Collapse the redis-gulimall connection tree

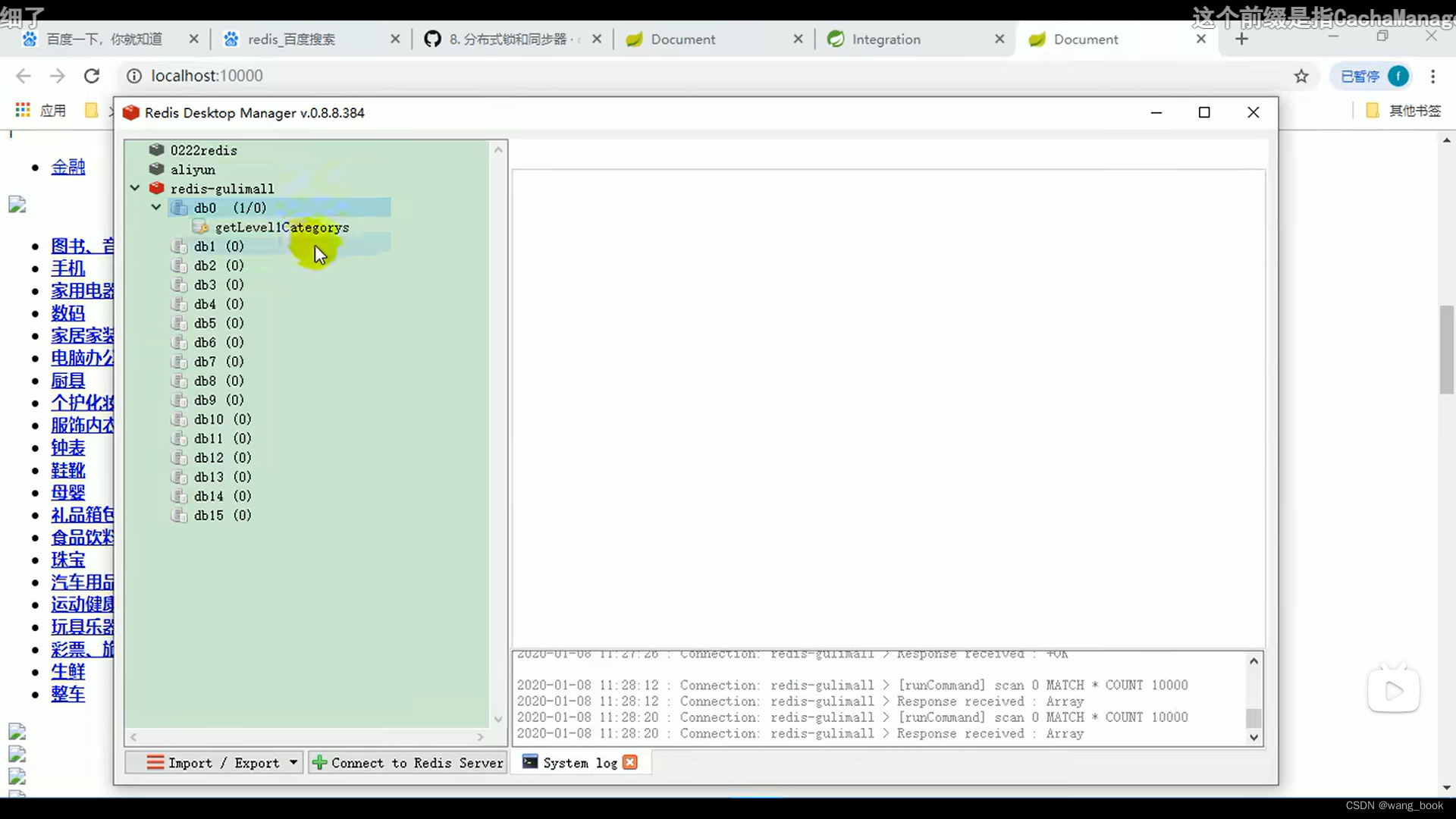tap(135, 188)
